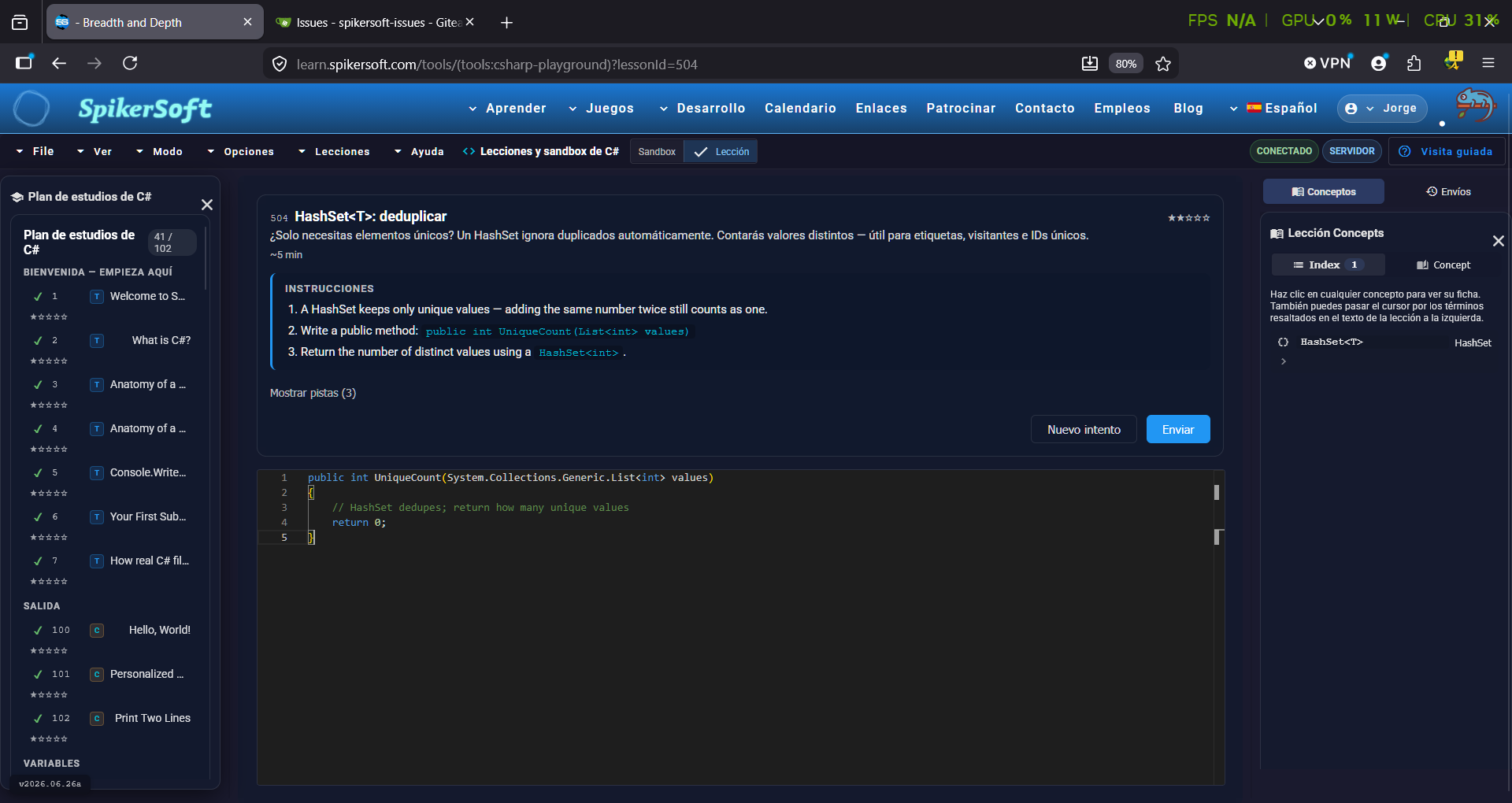Expand the Aprender navigation dropdown
Screen dimensions: 1512x803
[x=507, y=108]
